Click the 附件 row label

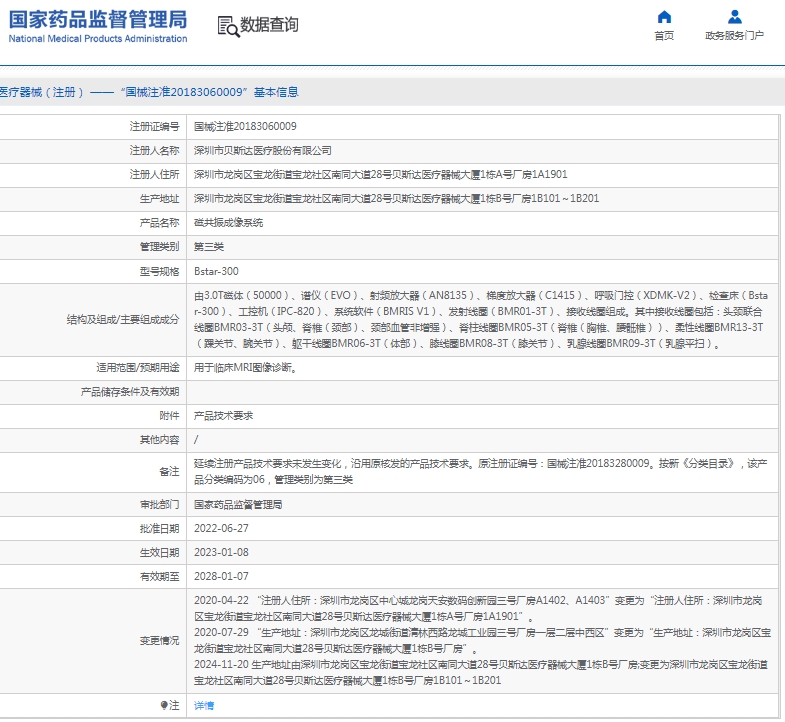[x=169, y=416]
